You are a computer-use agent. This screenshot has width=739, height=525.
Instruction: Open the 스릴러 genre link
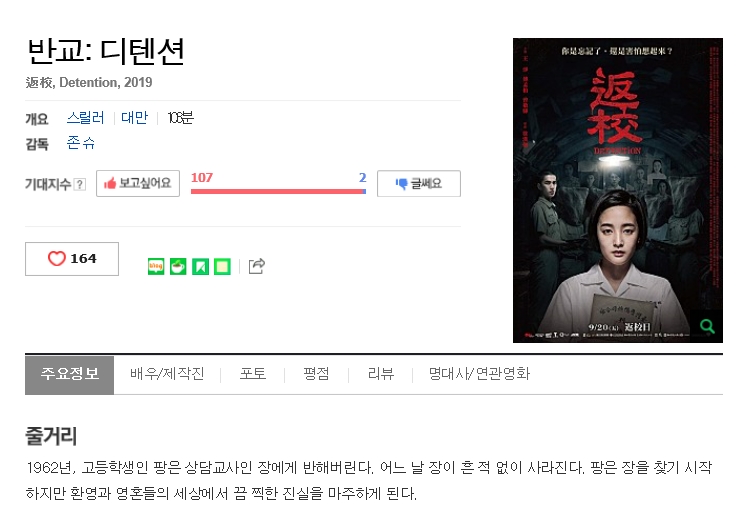[85, 117]
